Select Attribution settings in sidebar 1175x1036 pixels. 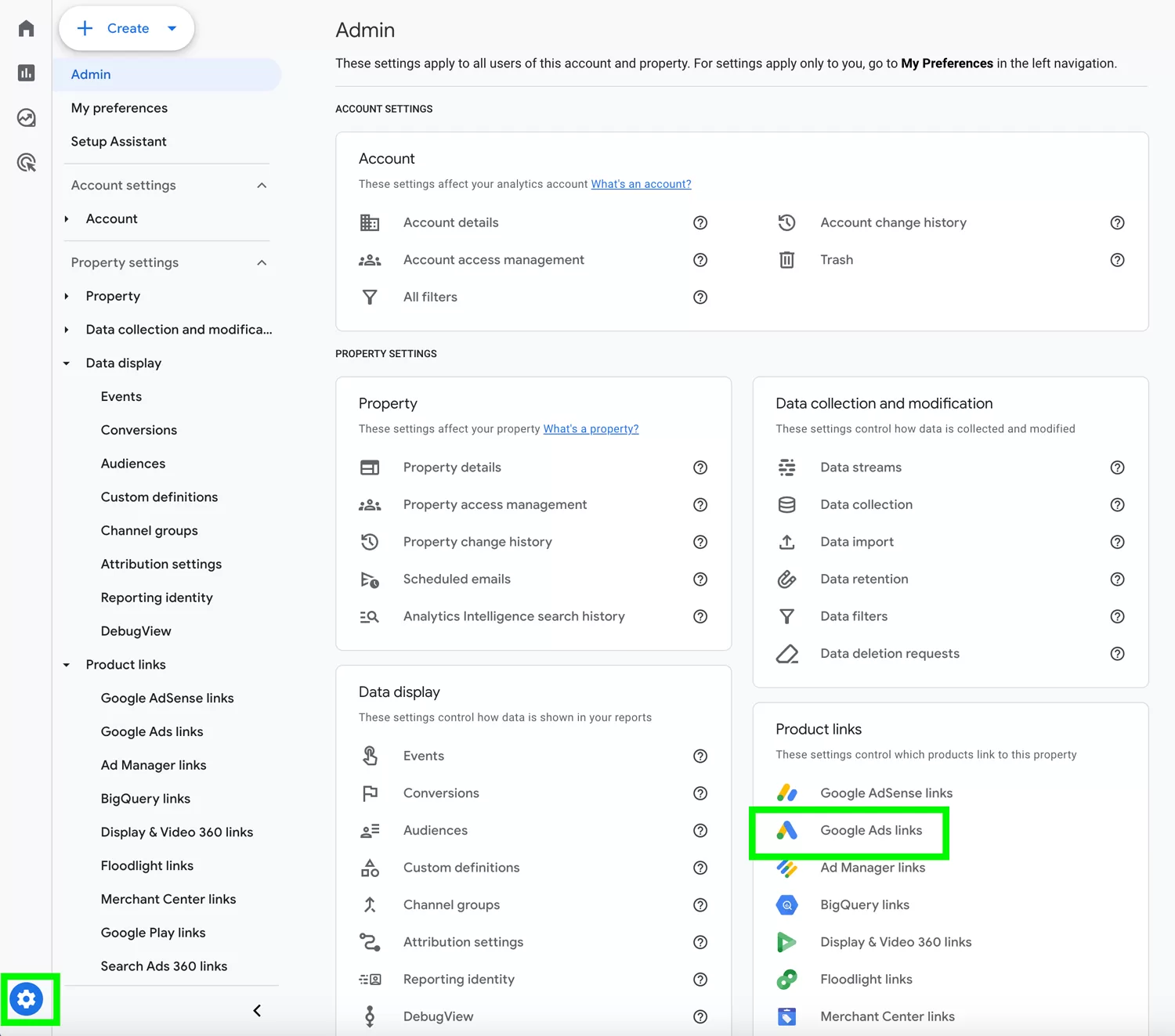[161, 564]
